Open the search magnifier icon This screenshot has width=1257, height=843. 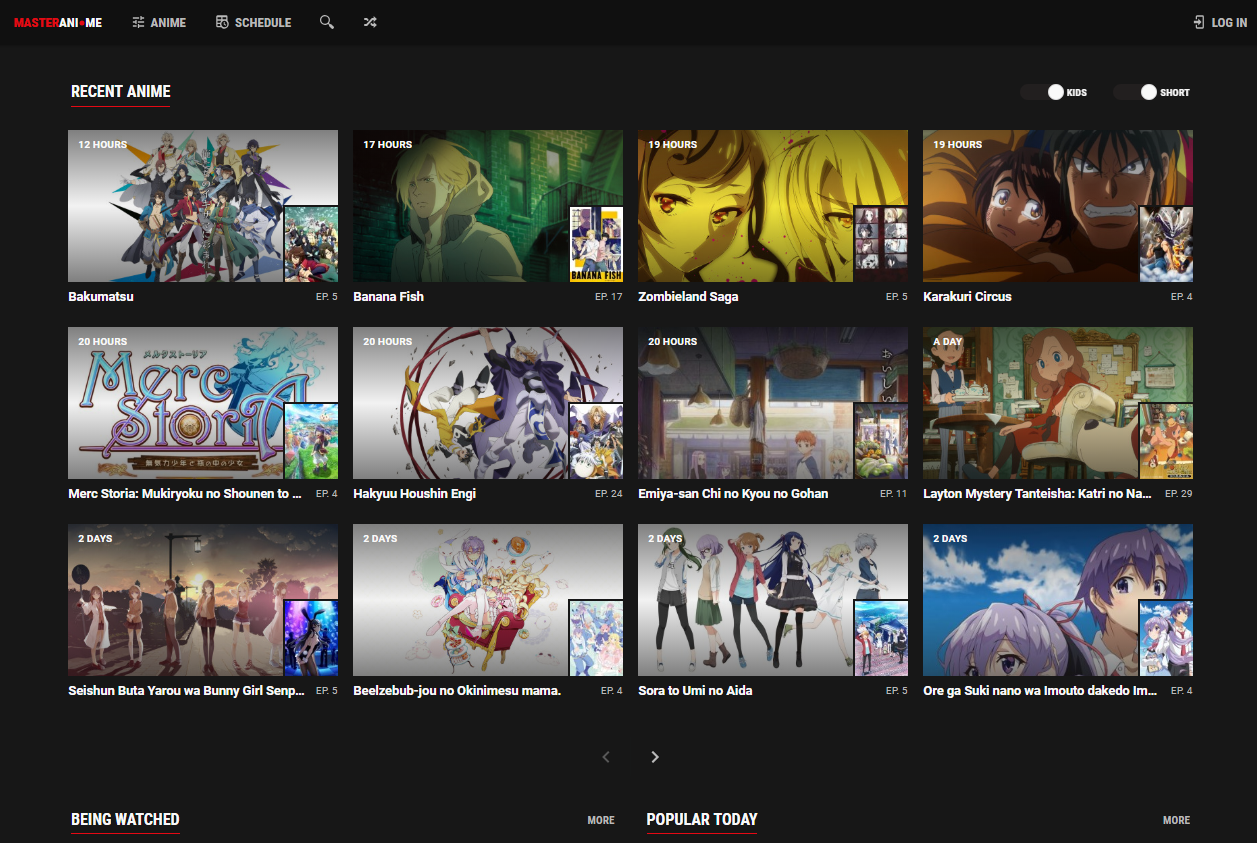tap(327, 22)
